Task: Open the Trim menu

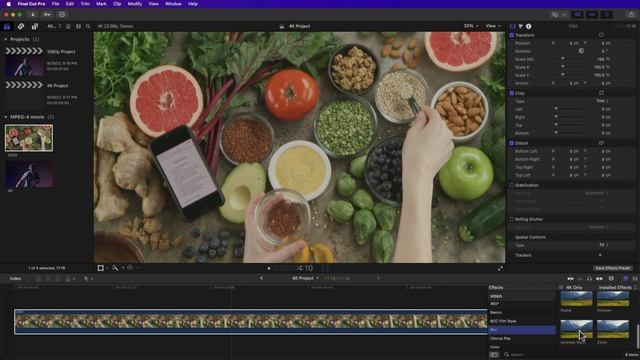Action: click(85, 4)
